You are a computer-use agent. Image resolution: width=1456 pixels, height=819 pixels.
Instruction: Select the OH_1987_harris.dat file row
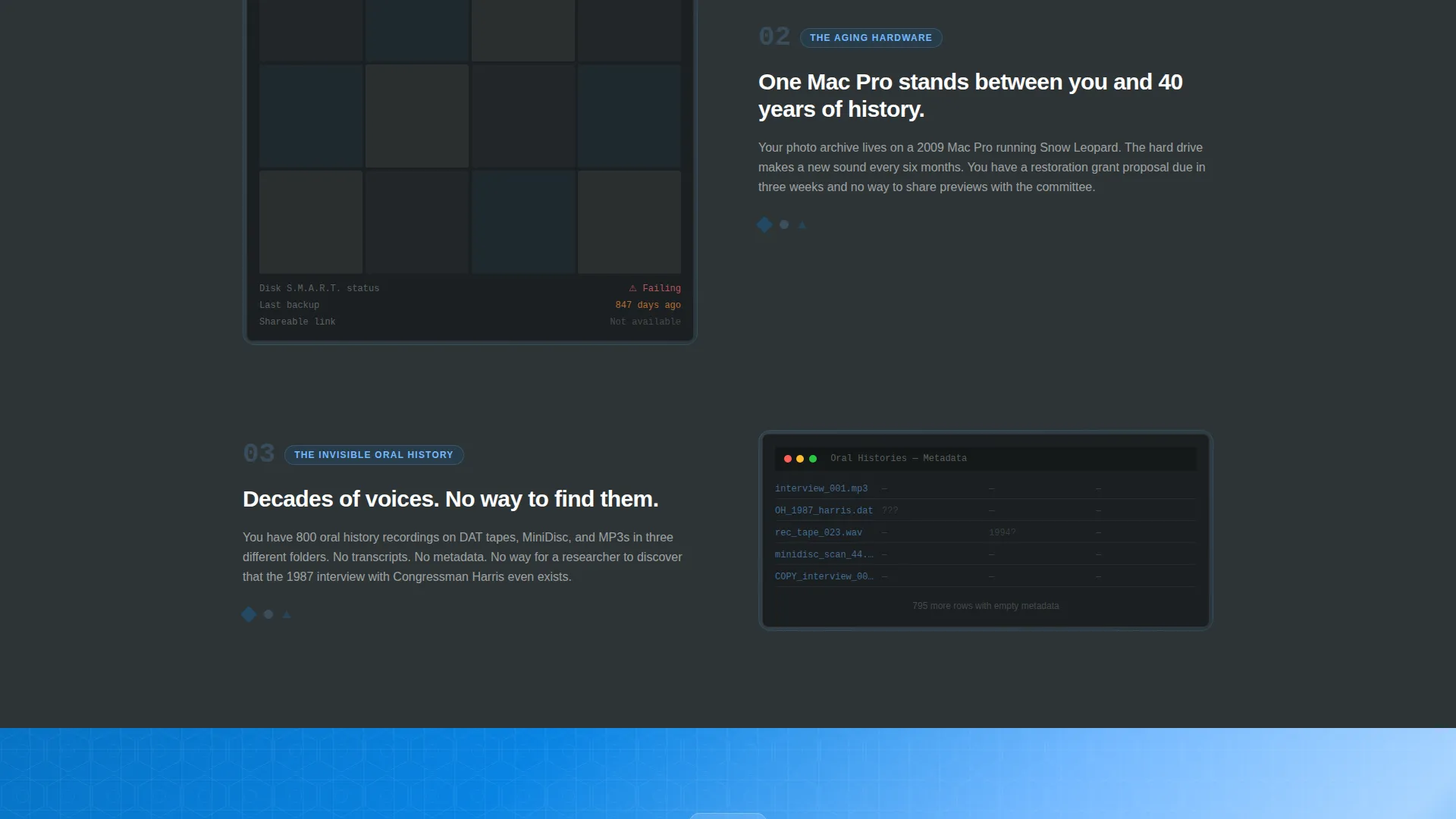(x=985, y=510)
